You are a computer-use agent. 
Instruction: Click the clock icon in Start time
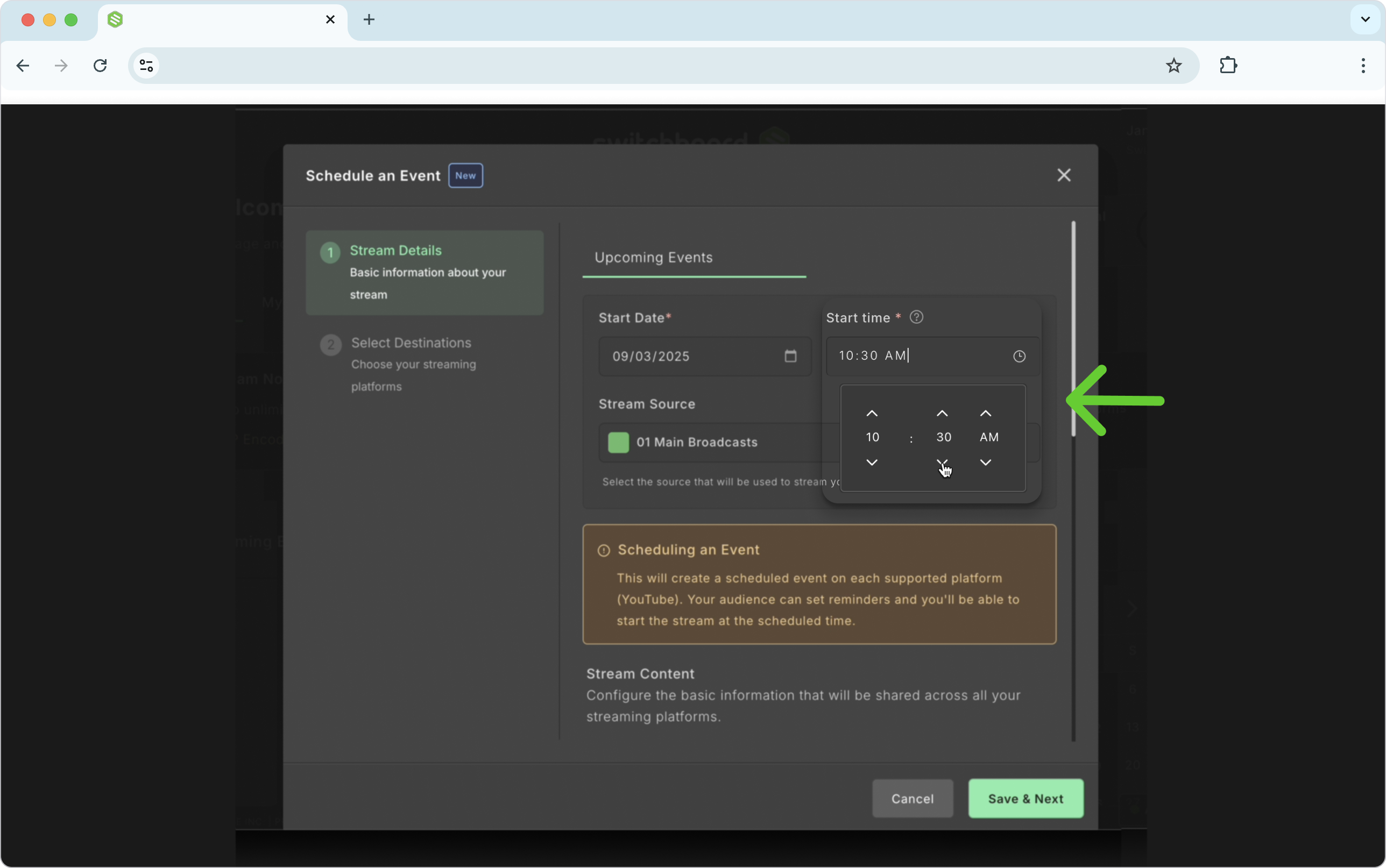(1019, 356)
